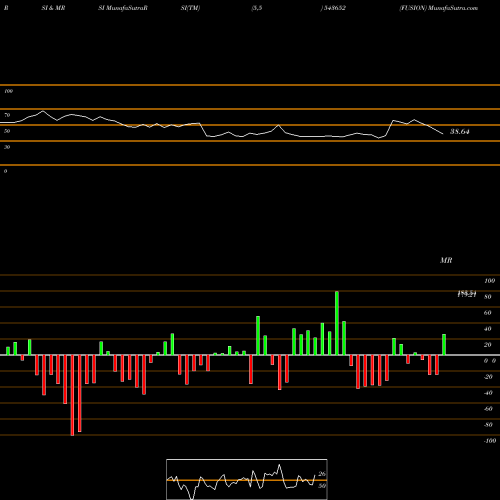
Task: Click the -100 label on the MR axis
Action: click(x=490, y=441)
